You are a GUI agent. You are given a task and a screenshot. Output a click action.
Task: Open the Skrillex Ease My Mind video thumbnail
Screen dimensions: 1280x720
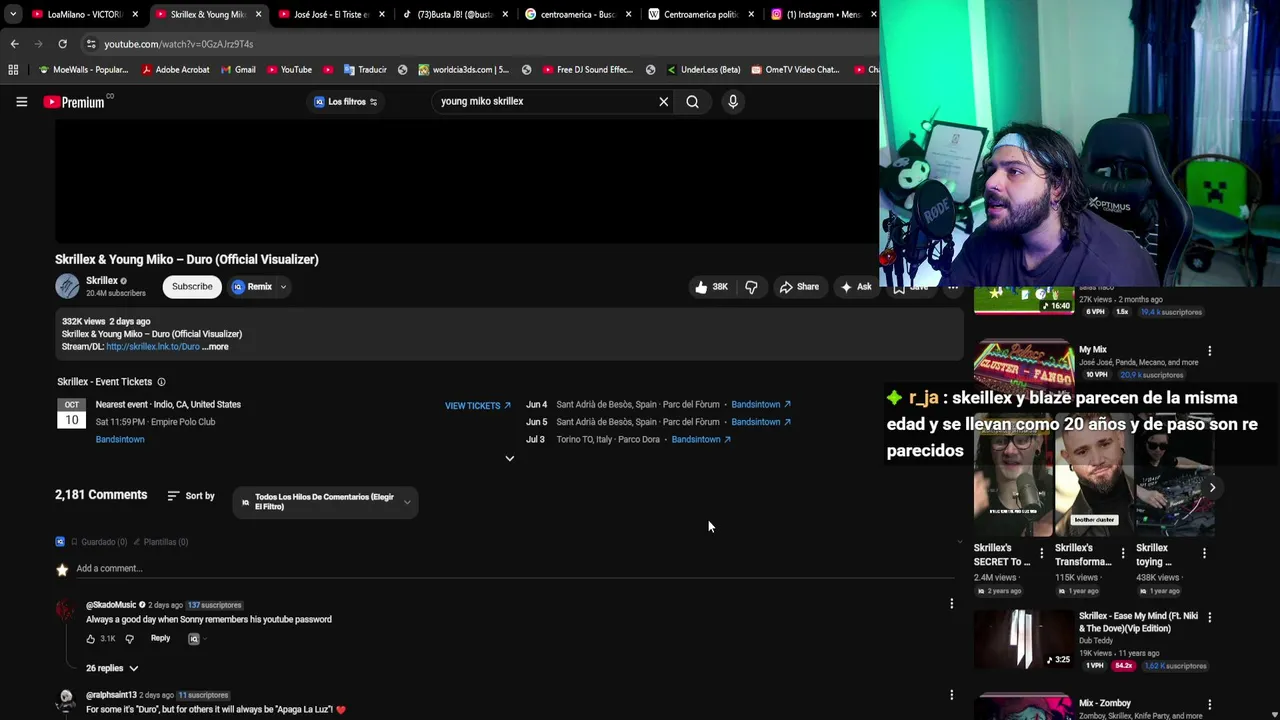pyautogui.click(x=1023, y=639)
